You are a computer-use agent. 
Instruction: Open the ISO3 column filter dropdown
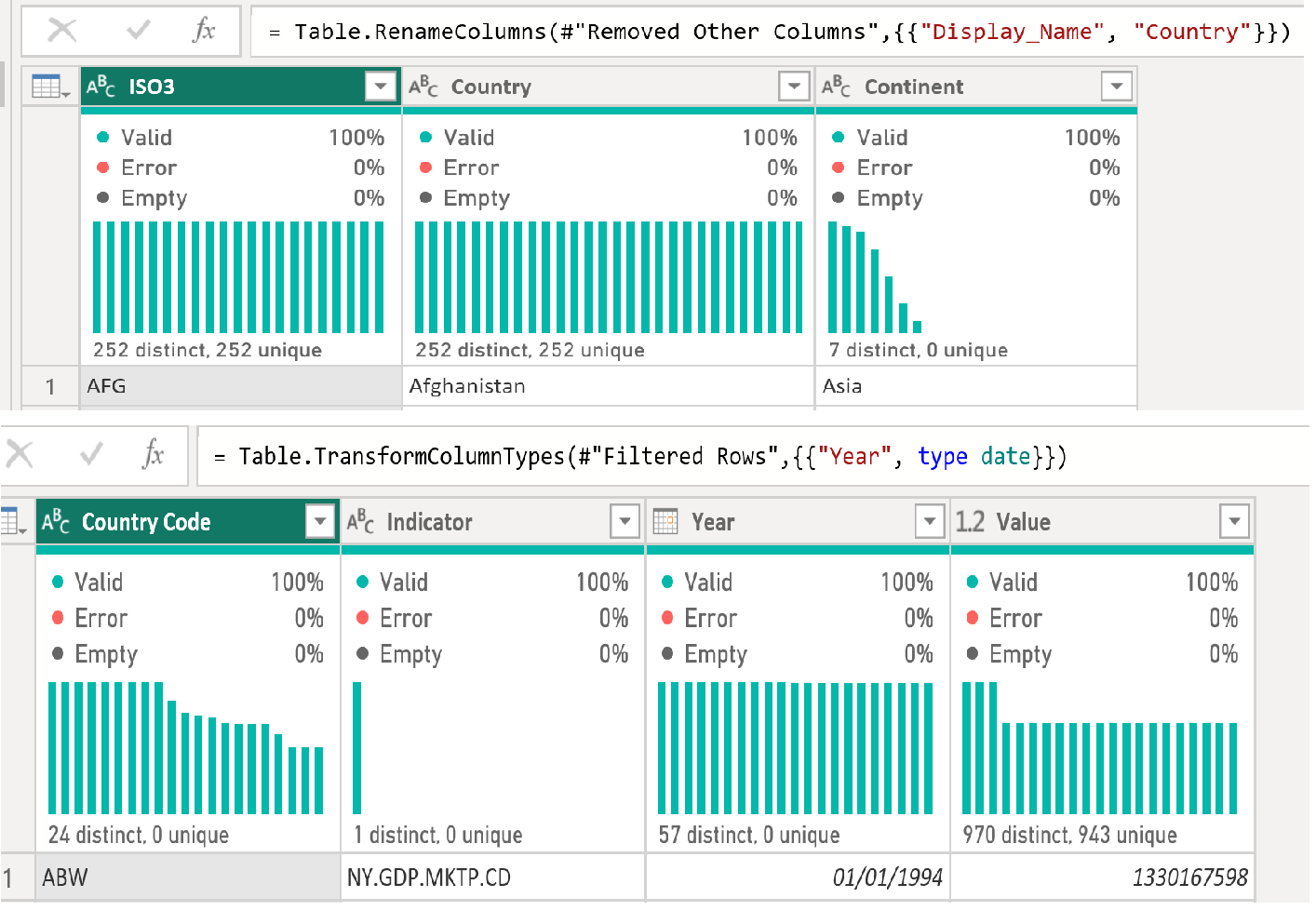(x=380, y=87)
